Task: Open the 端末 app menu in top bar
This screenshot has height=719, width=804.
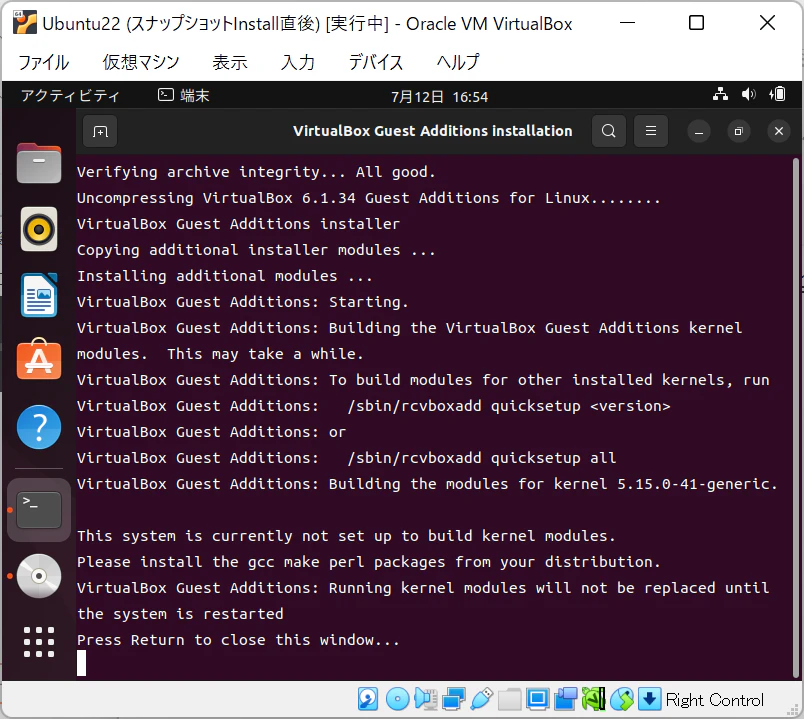Action: 184,95
